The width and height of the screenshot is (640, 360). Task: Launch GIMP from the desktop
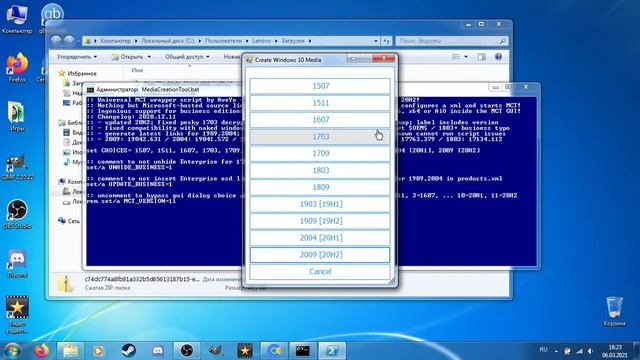coord(17,167)
